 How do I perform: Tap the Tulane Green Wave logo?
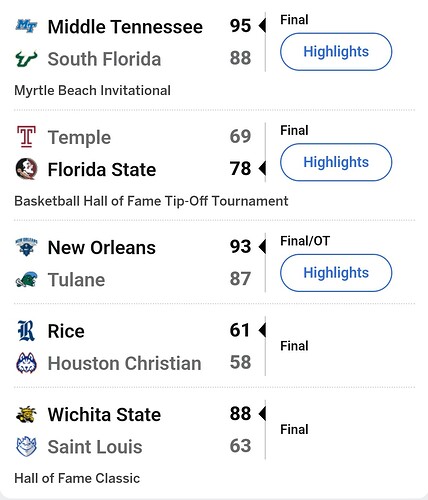coord(26,279)
